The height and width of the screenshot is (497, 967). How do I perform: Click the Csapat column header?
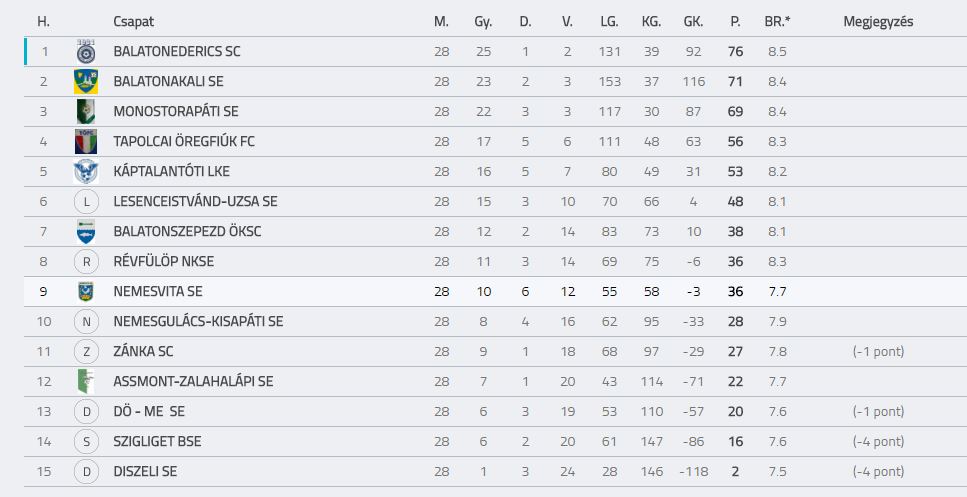133,22
